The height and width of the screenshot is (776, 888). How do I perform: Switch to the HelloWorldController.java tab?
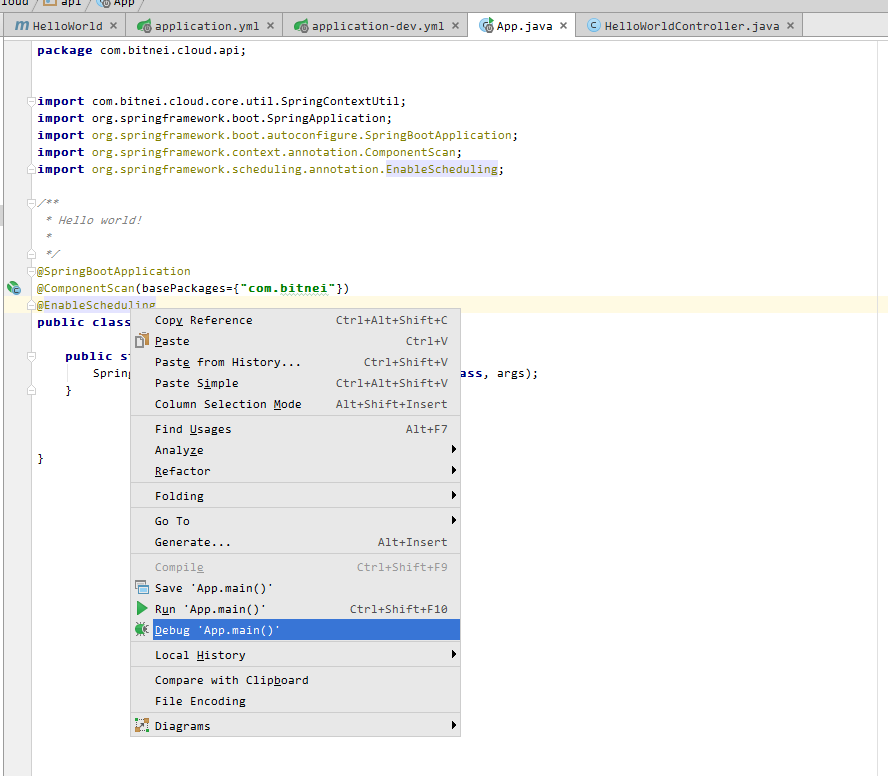[x=691, y=25]
